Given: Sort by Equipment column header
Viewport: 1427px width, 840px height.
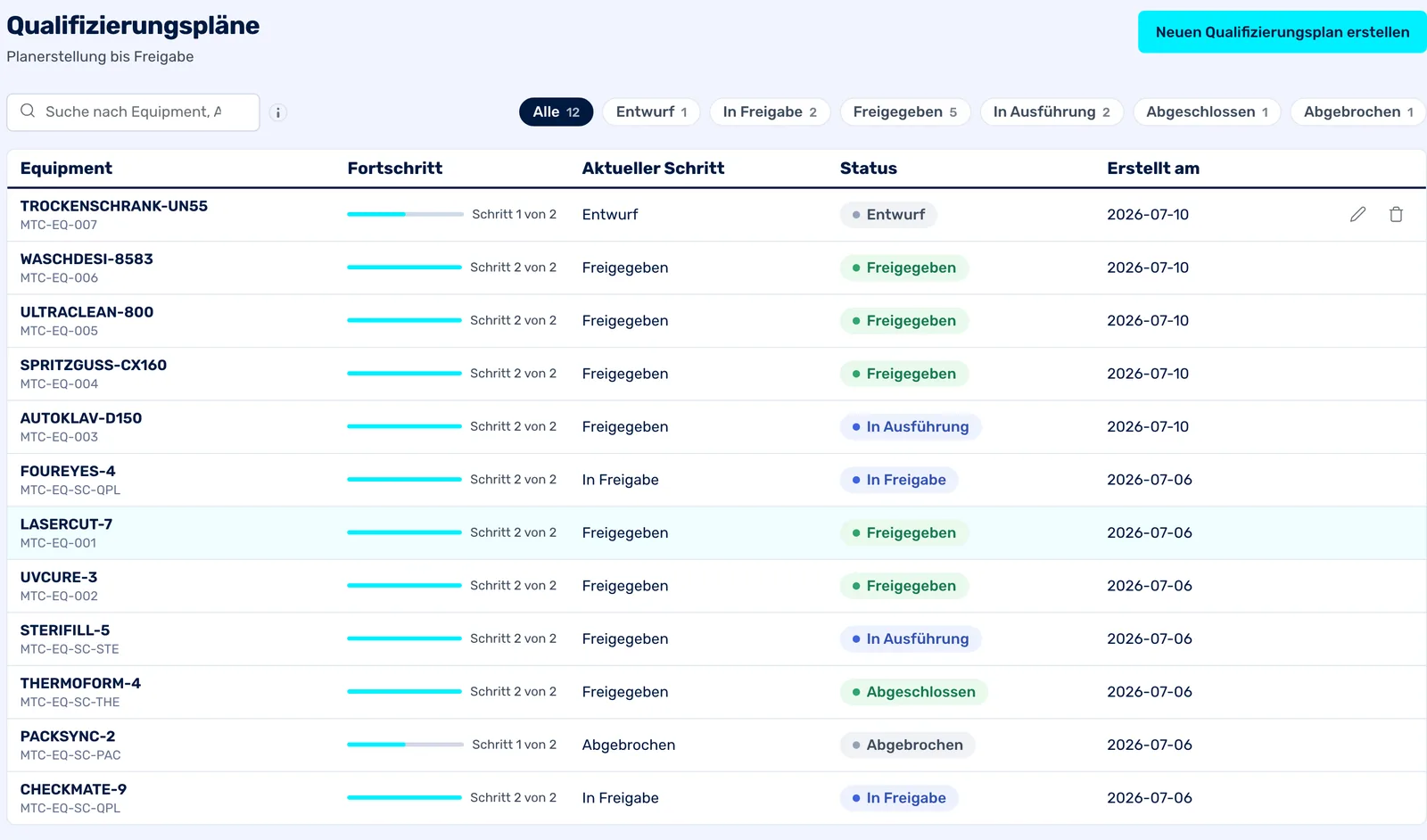Looking at the screenshot, I should pos(66,168).
